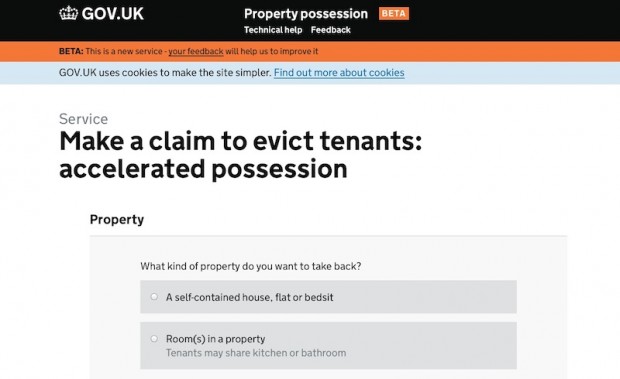Click the 'Room(s) in a property' option label
This screenshot has height=379, width=620.
[215, 339]
